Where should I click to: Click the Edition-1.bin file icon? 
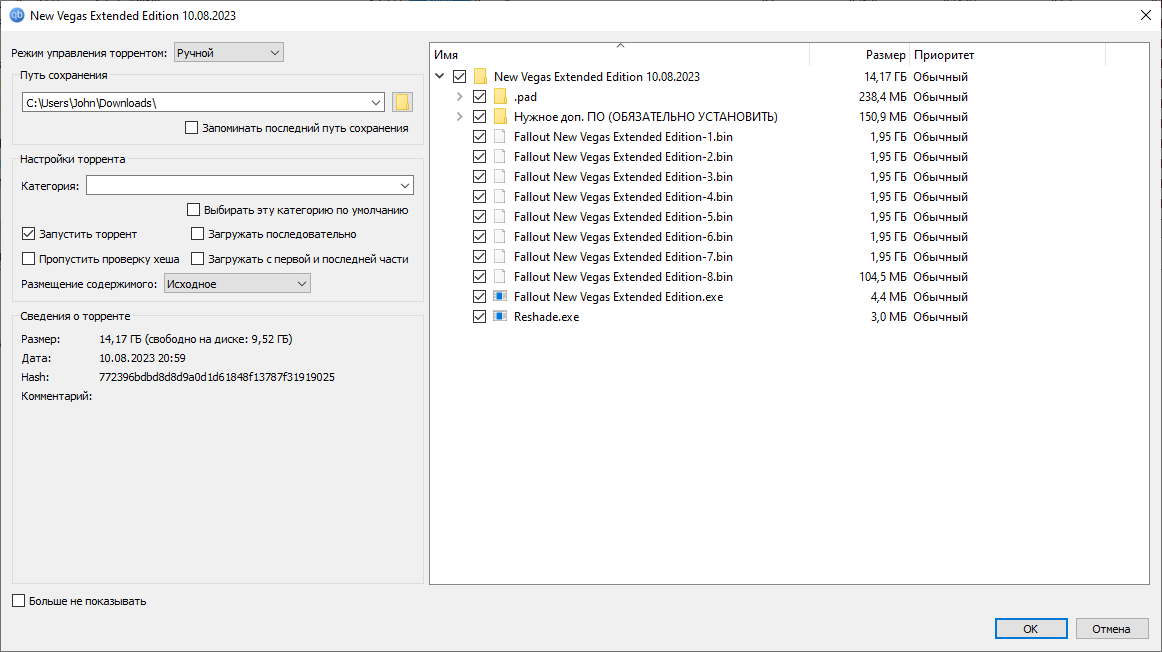500,136
